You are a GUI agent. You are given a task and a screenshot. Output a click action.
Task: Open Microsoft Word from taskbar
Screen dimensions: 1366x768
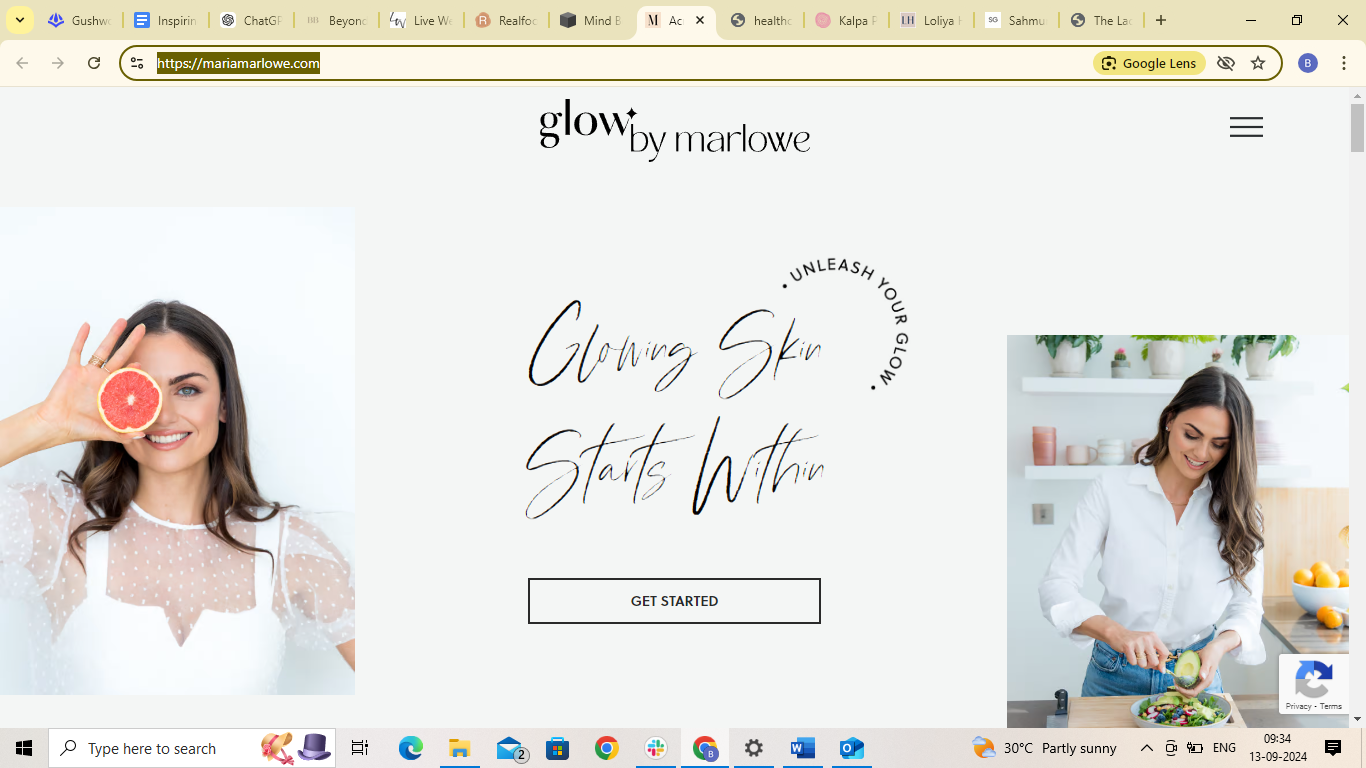point(803,748)
